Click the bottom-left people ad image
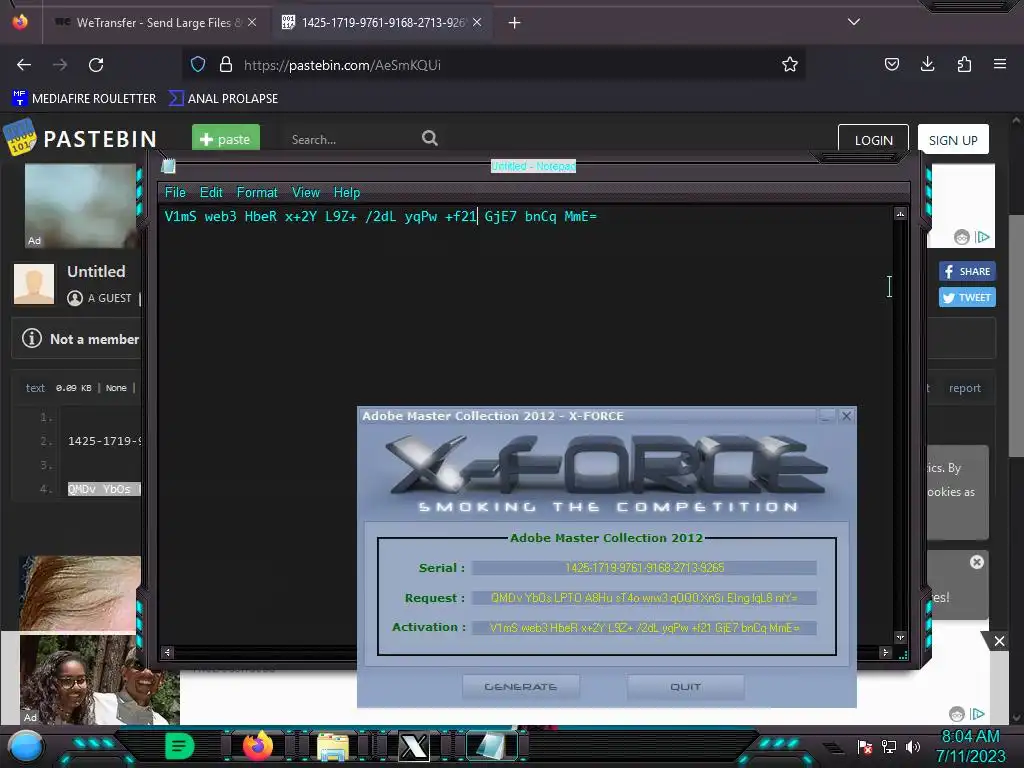This screenshot has height=768, width=1024. pyautogui.click(x=99, y=680)
